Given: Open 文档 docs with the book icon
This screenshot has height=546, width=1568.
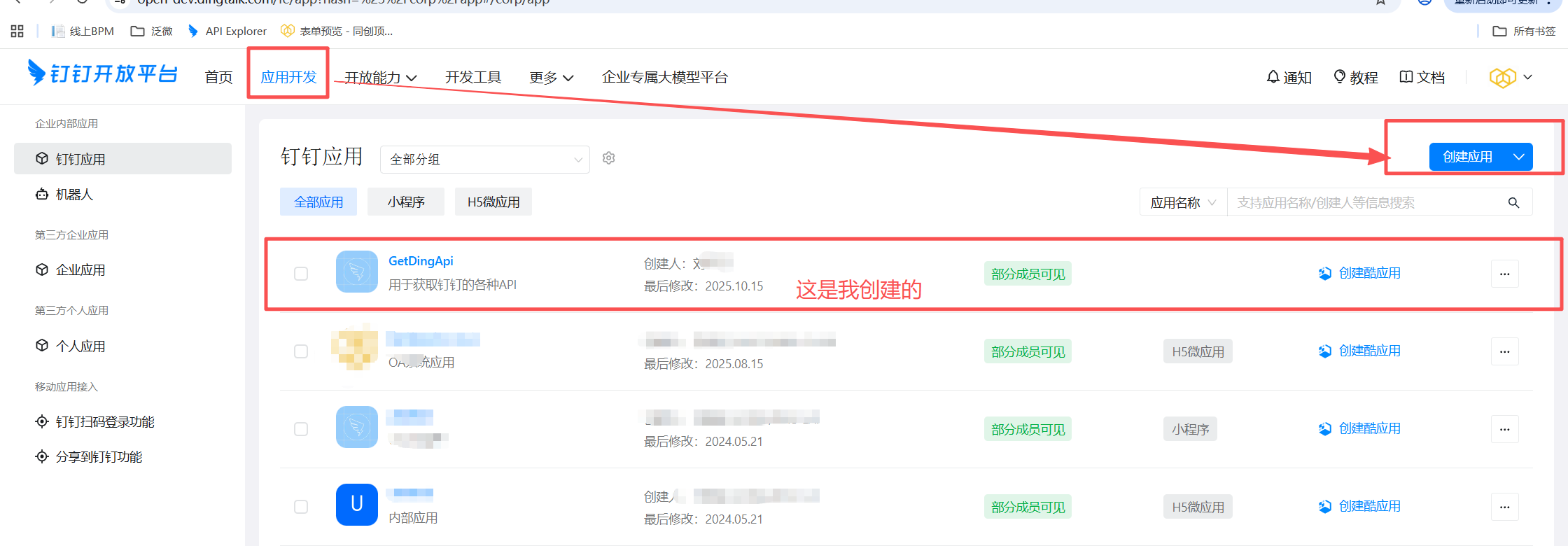Looking at the screenshot, I should [1422, 77].
